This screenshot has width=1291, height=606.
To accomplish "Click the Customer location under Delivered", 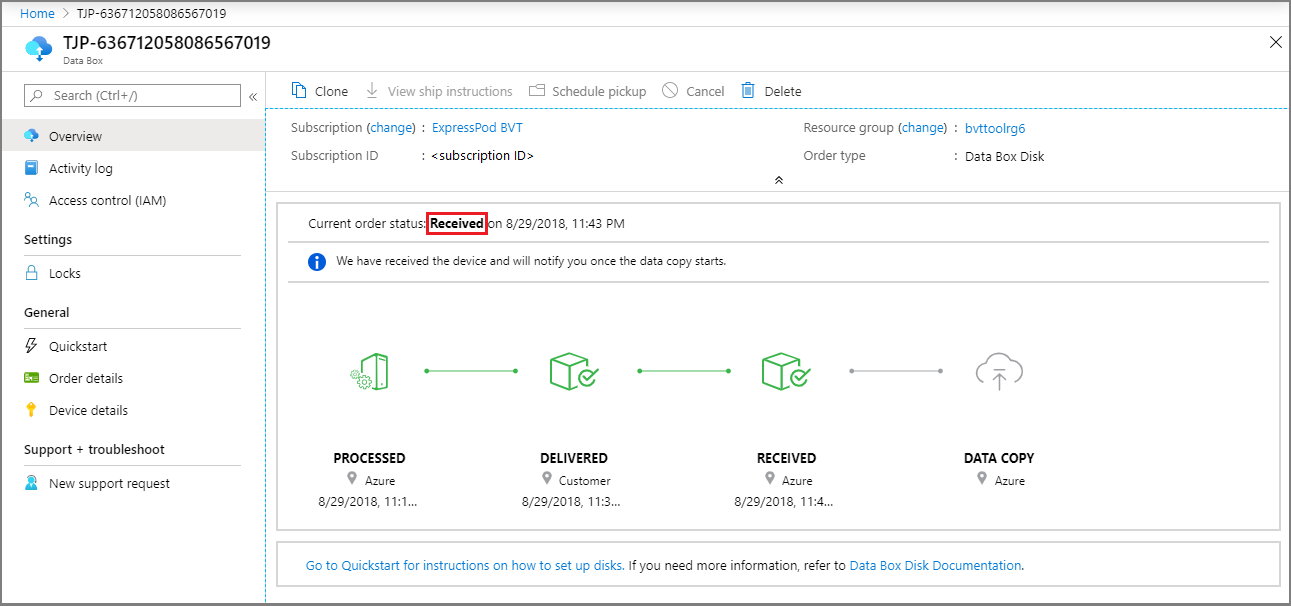I will click(585, 481).
